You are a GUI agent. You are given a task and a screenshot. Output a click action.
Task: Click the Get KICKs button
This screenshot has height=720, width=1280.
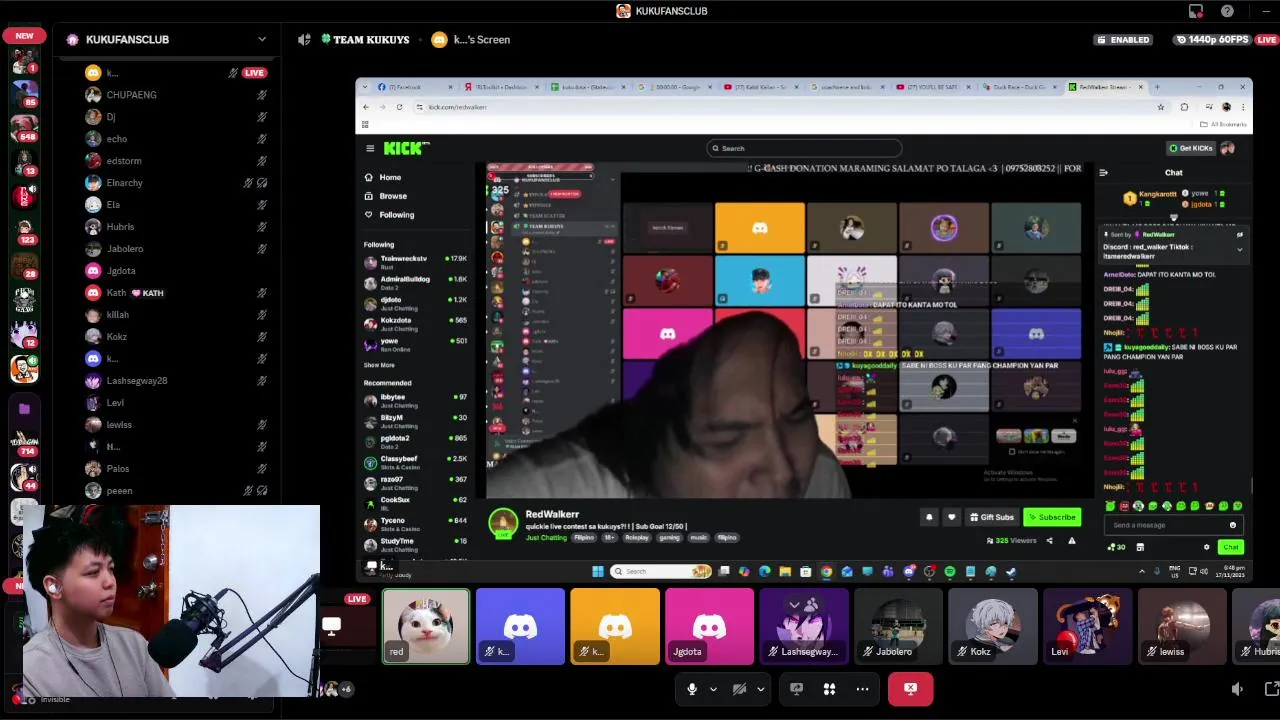coord(1191,148)
